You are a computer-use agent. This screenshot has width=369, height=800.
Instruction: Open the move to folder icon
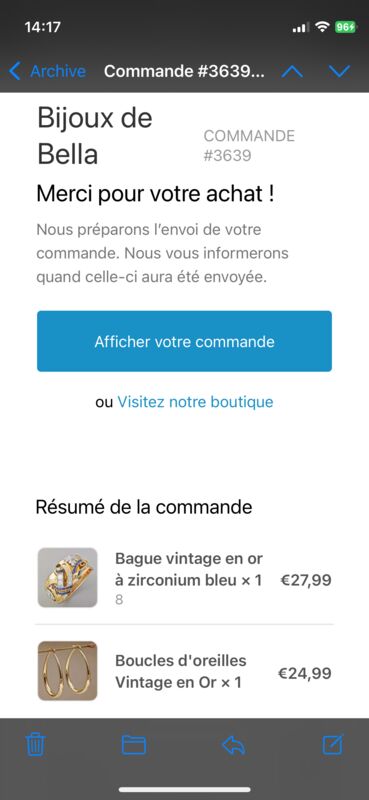(134, 745)
